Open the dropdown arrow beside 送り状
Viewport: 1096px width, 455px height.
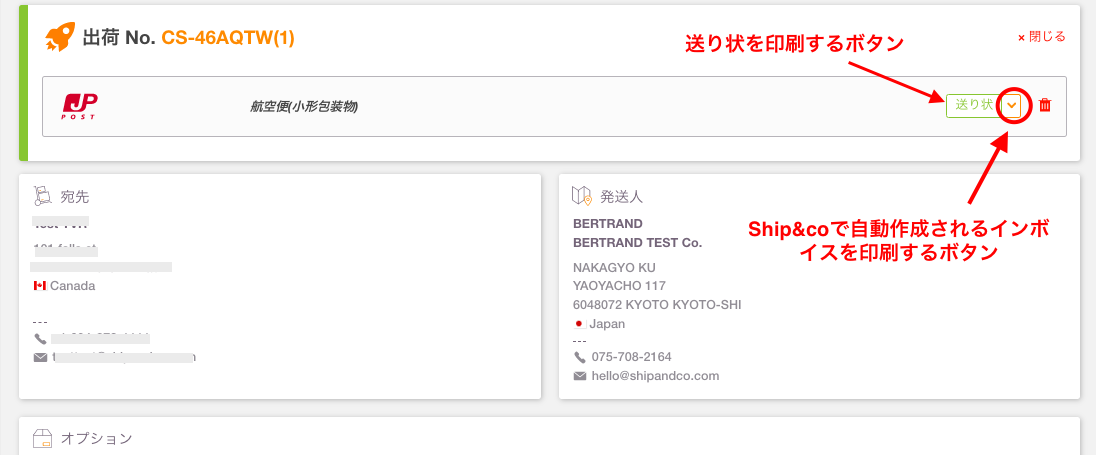point(1011,106)
